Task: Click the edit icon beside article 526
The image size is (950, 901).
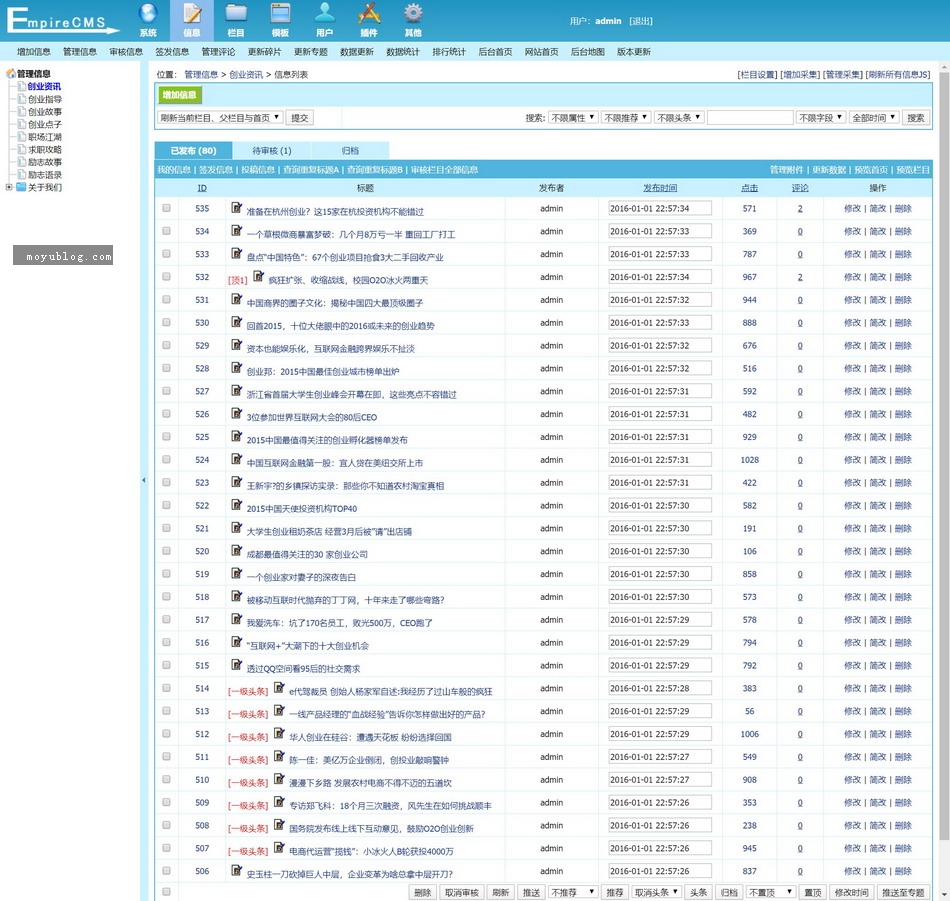Action: click(237, 413)
